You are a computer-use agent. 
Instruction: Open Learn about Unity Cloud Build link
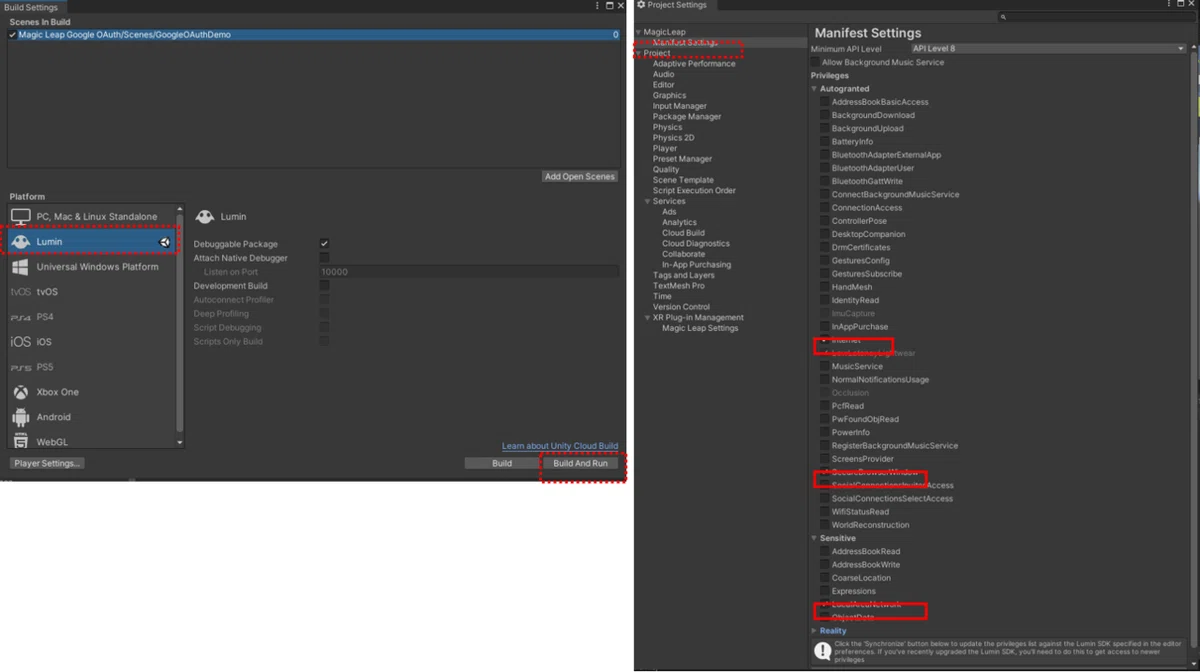[x=560, y=446]
